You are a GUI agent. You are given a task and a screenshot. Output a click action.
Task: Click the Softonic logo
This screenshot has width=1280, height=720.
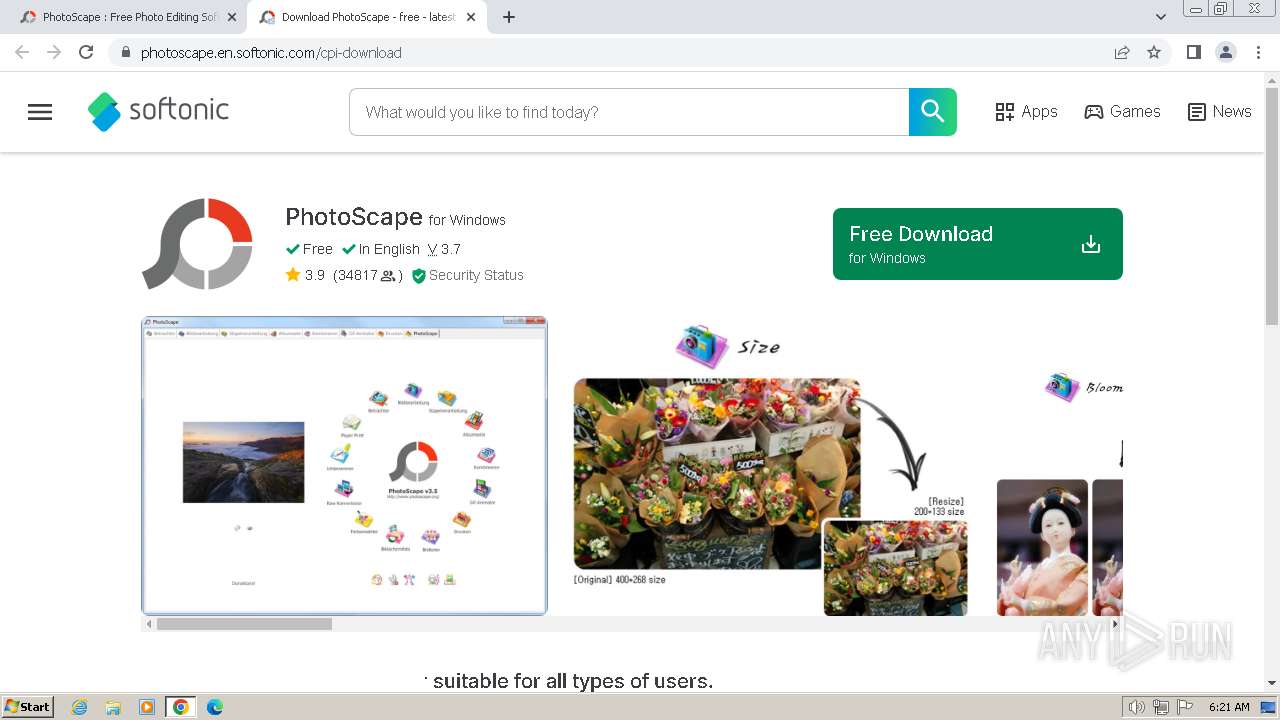pos(158,111)
